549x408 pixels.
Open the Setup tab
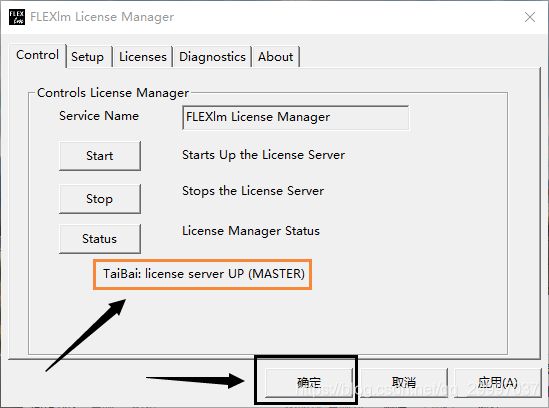point(88,57)
